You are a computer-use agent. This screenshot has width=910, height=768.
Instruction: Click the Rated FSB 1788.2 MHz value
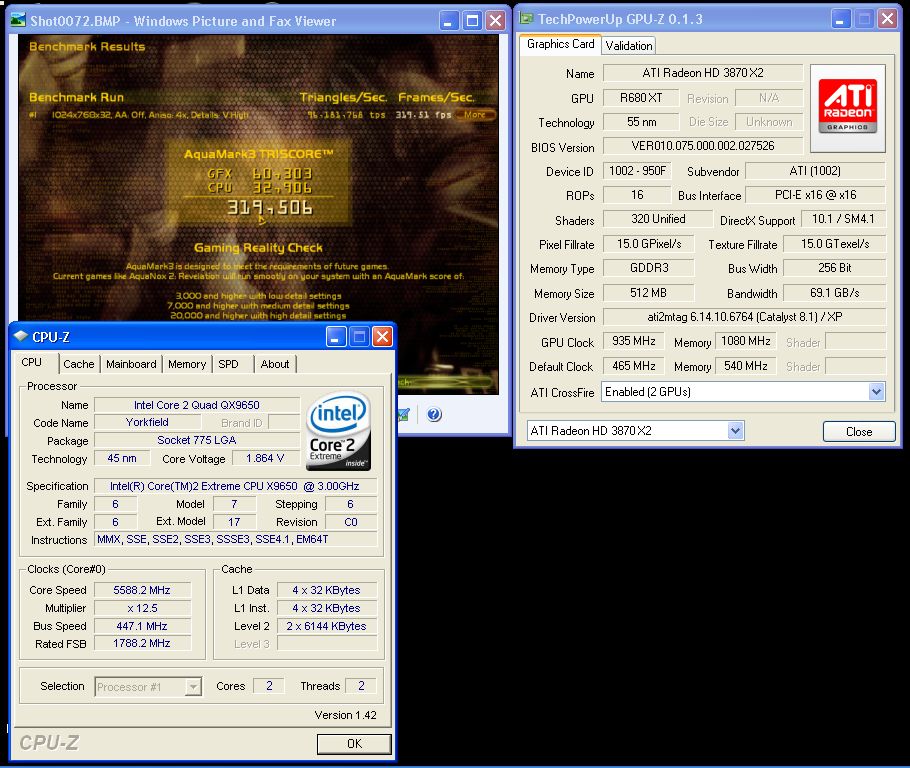(142, 644)
